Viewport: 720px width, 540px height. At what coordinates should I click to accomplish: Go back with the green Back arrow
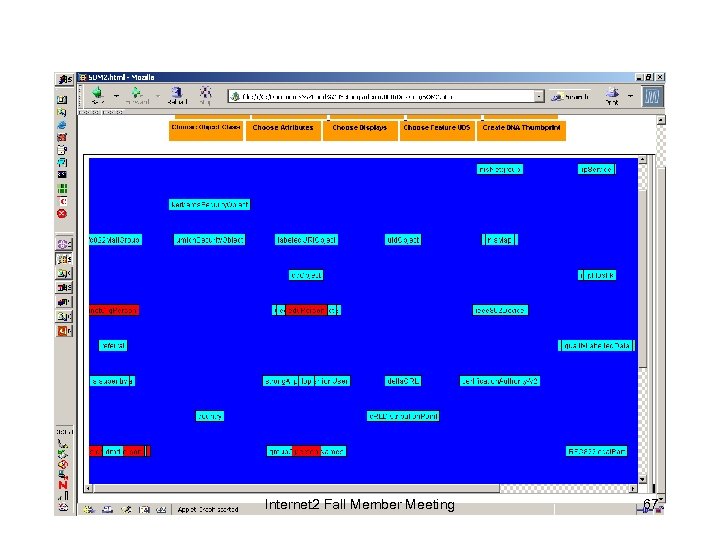pos(97,95)
